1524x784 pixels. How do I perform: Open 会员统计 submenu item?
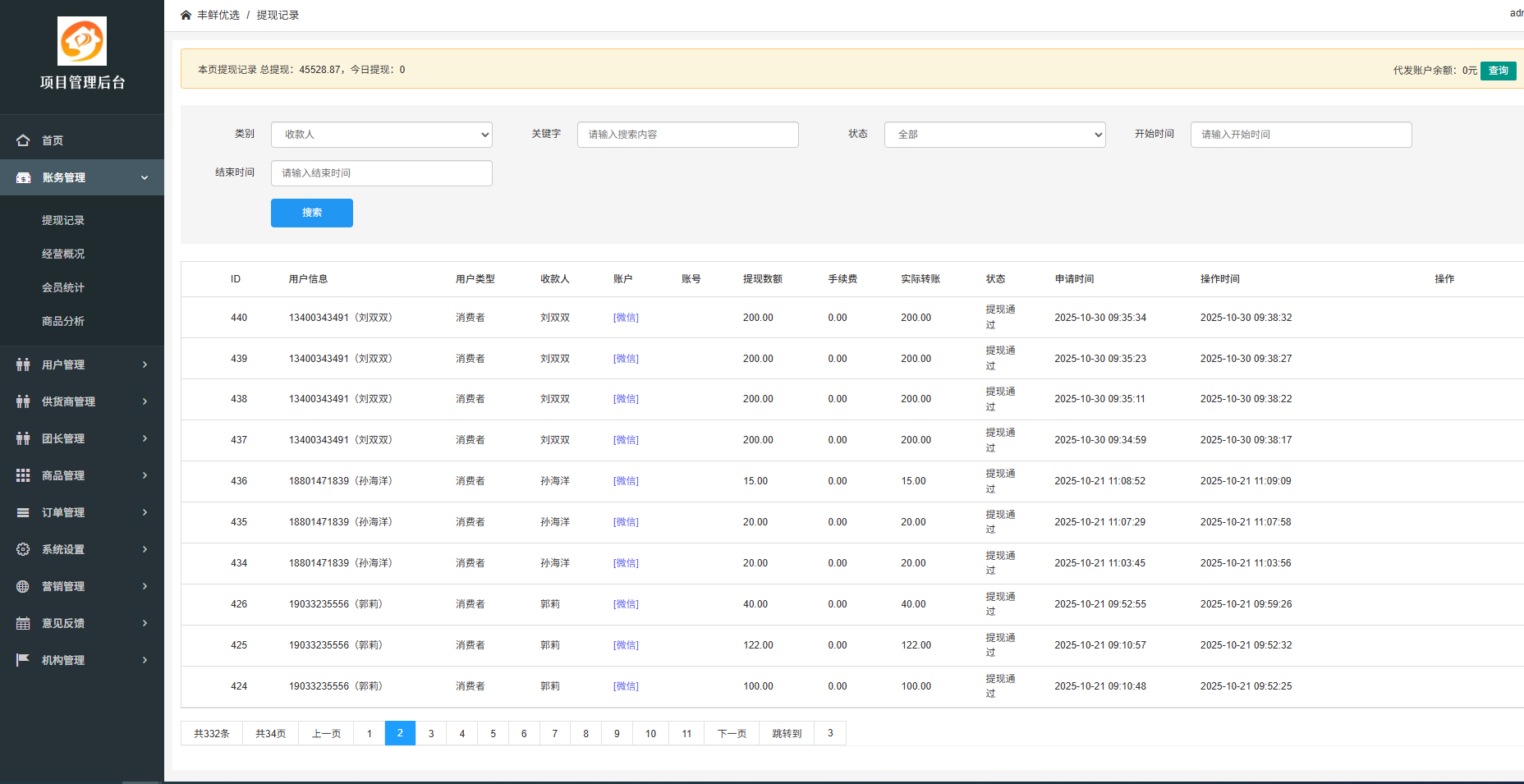(x=63, y=287)
